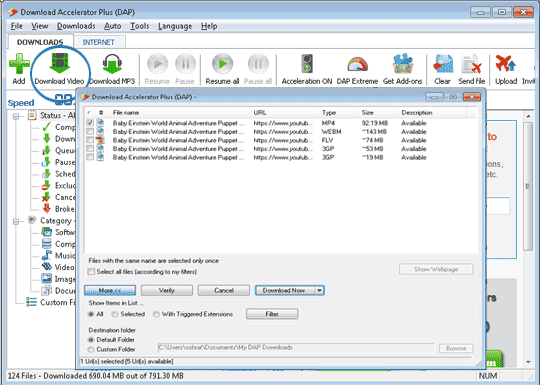Collapse the Status tree node
Viewport: 540px width, 385px height.
(16, 116)
